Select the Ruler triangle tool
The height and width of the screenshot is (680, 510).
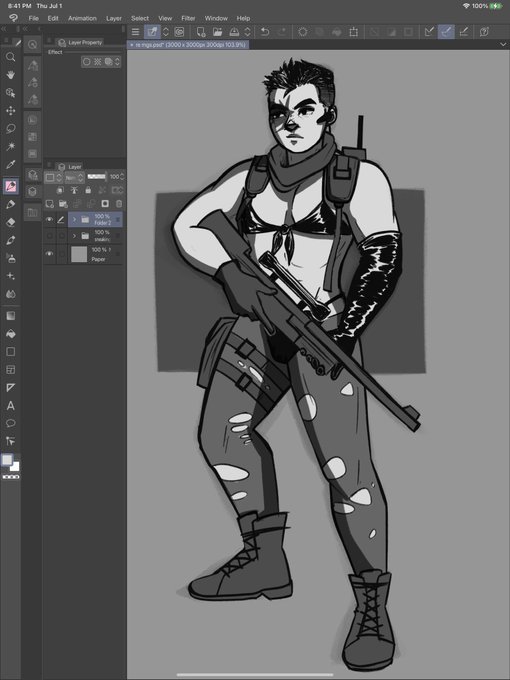click(x=10, y=387)
